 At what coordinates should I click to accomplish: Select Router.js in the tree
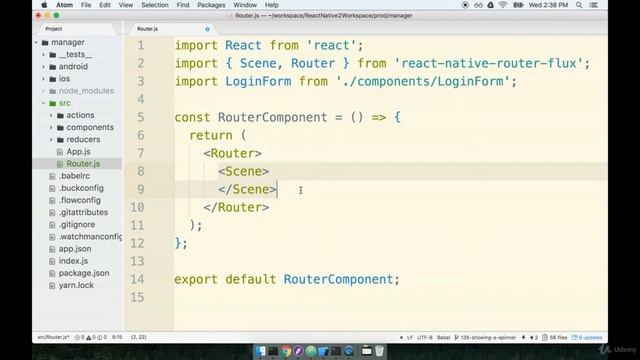tap(83, 164)
